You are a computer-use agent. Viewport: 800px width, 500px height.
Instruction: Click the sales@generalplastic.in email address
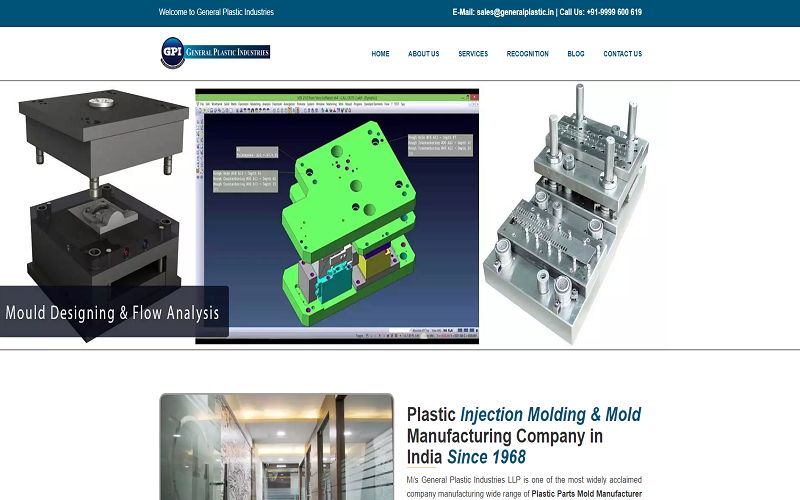coord(515,12)
